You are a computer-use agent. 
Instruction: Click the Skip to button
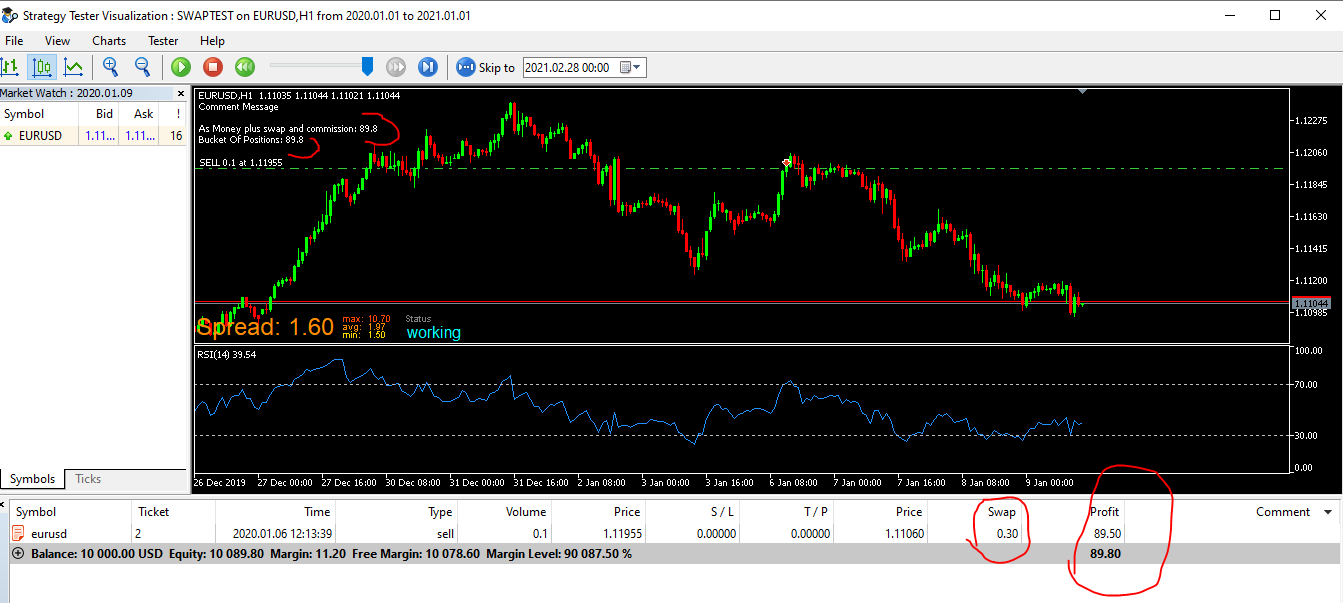pos(486,67)
